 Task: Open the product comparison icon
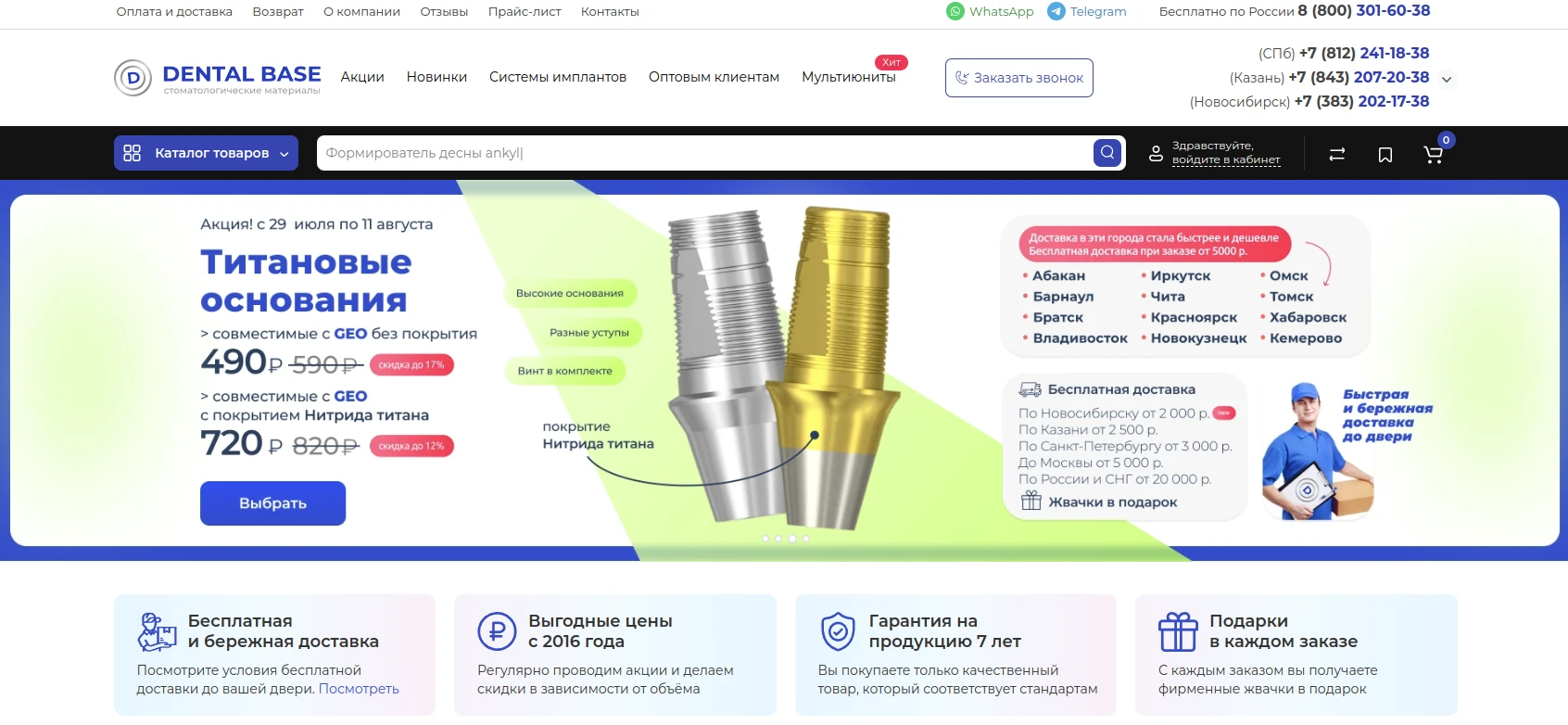click(1336, 155)
